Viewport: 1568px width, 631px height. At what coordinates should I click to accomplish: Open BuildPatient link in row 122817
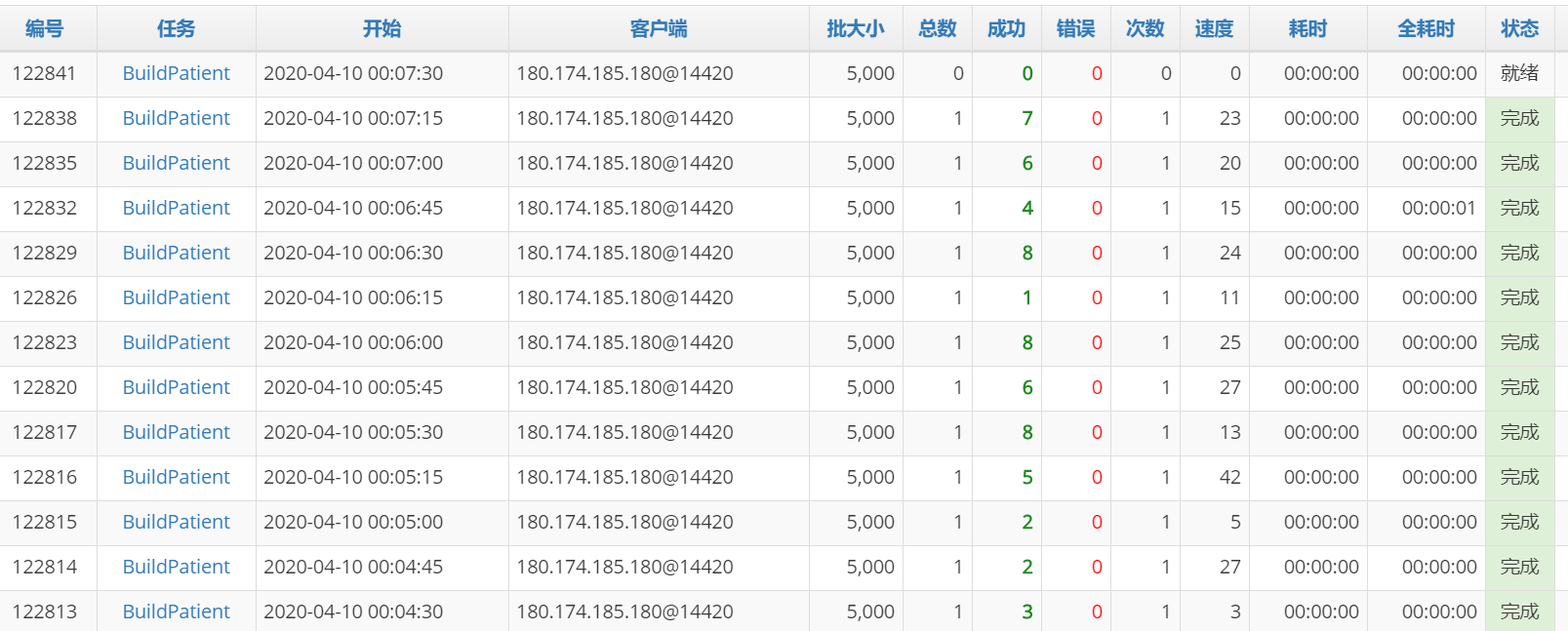point(177,433)
